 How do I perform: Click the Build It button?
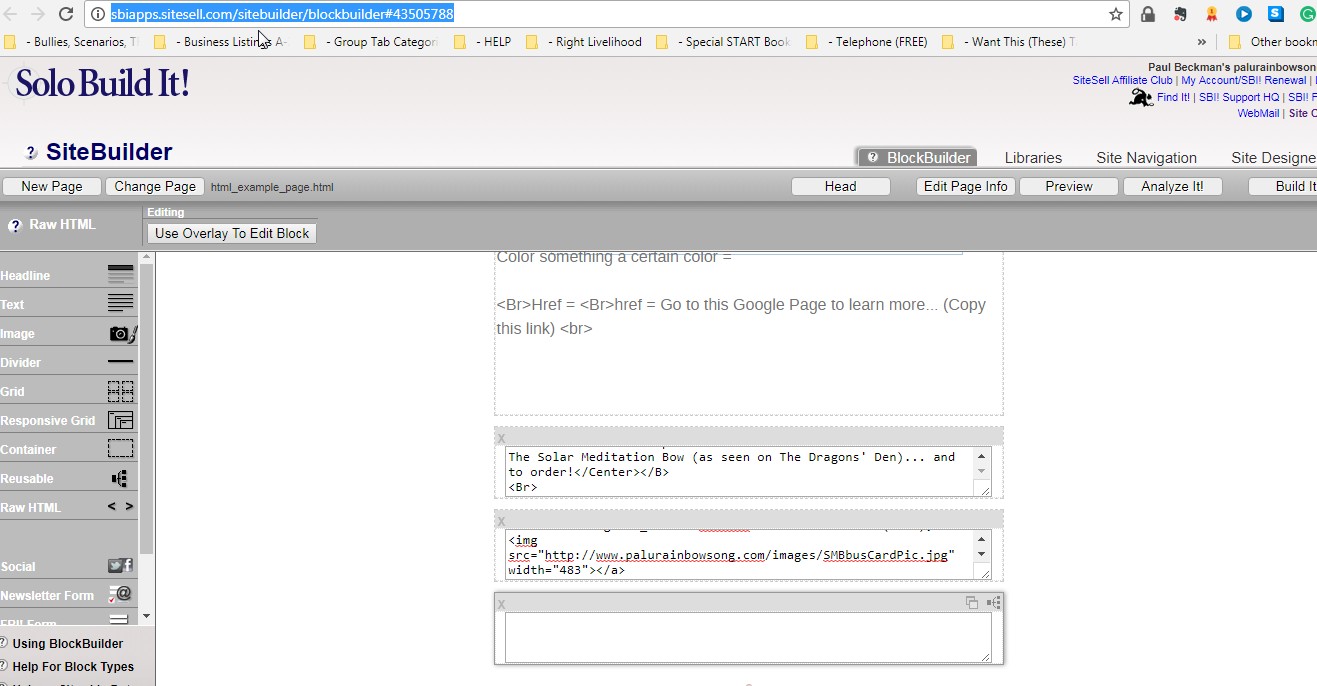pyautogui.click(x=1284, y=186)
